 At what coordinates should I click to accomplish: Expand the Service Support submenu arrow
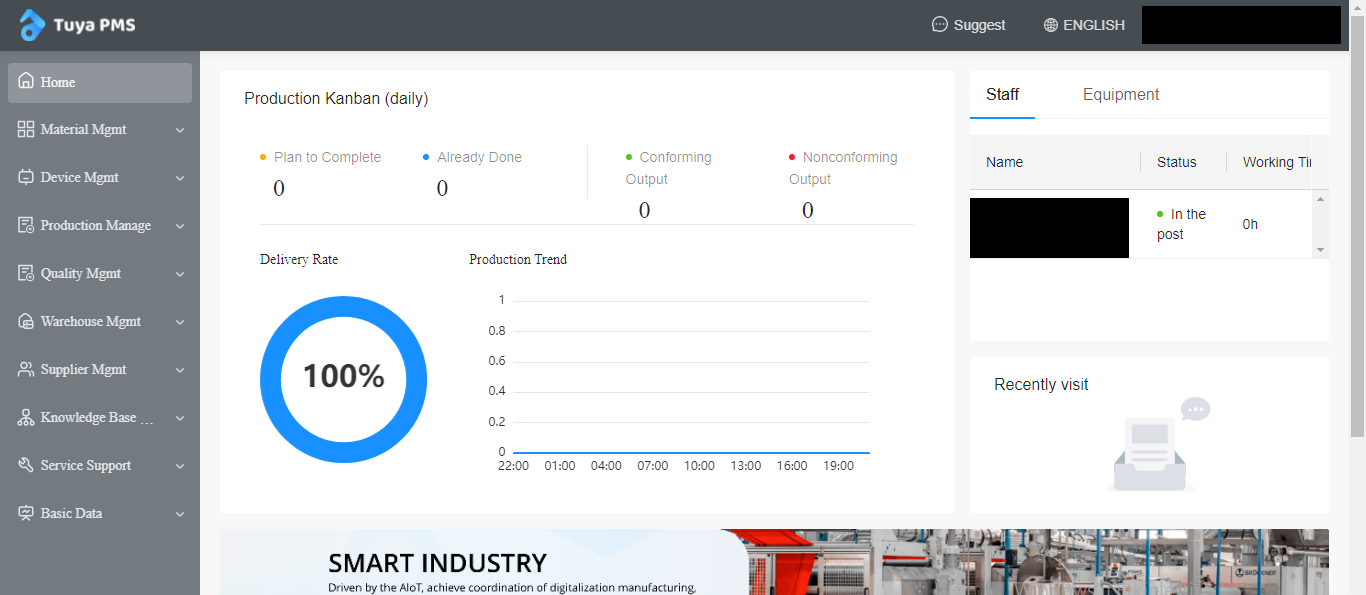coord(180,466)
